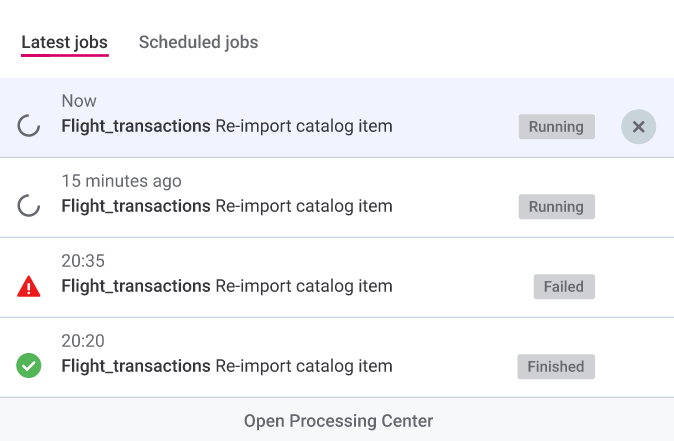Click the 20:20 timestamp
This screenshot has width=674, height=441.
click(x=83, y=341)
